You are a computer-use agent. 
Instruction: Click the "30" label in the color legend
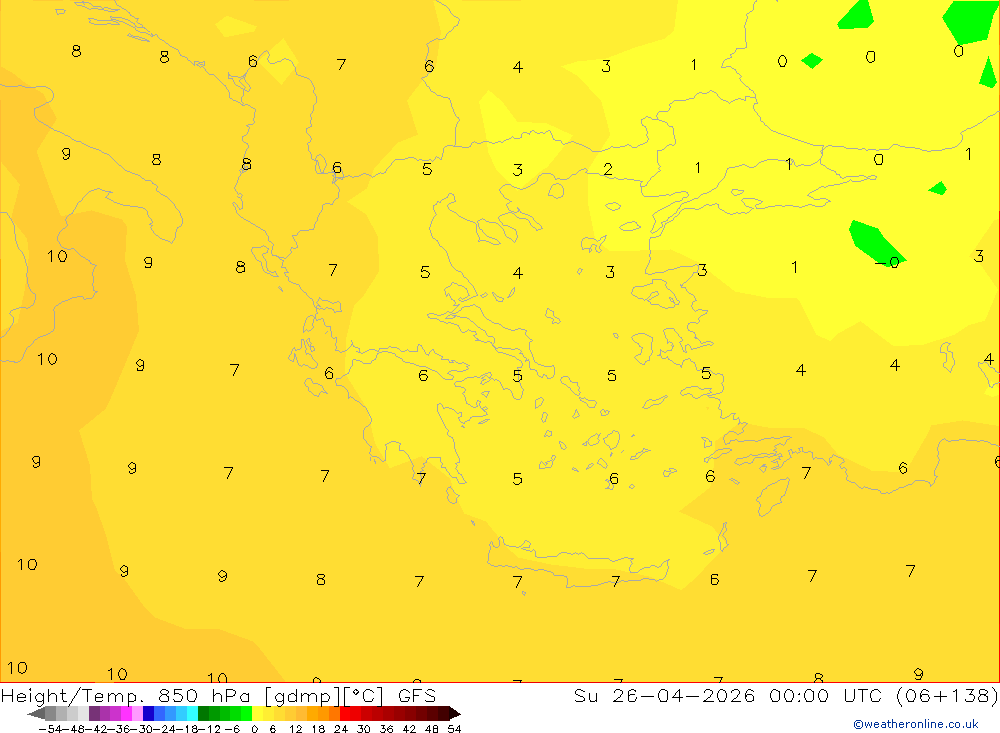pyautogui.click(x=364, y=729)
